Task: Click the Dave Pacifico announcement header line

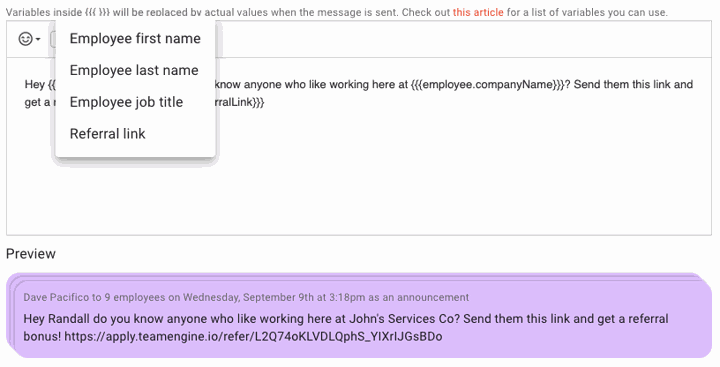Action: [246, 297]
